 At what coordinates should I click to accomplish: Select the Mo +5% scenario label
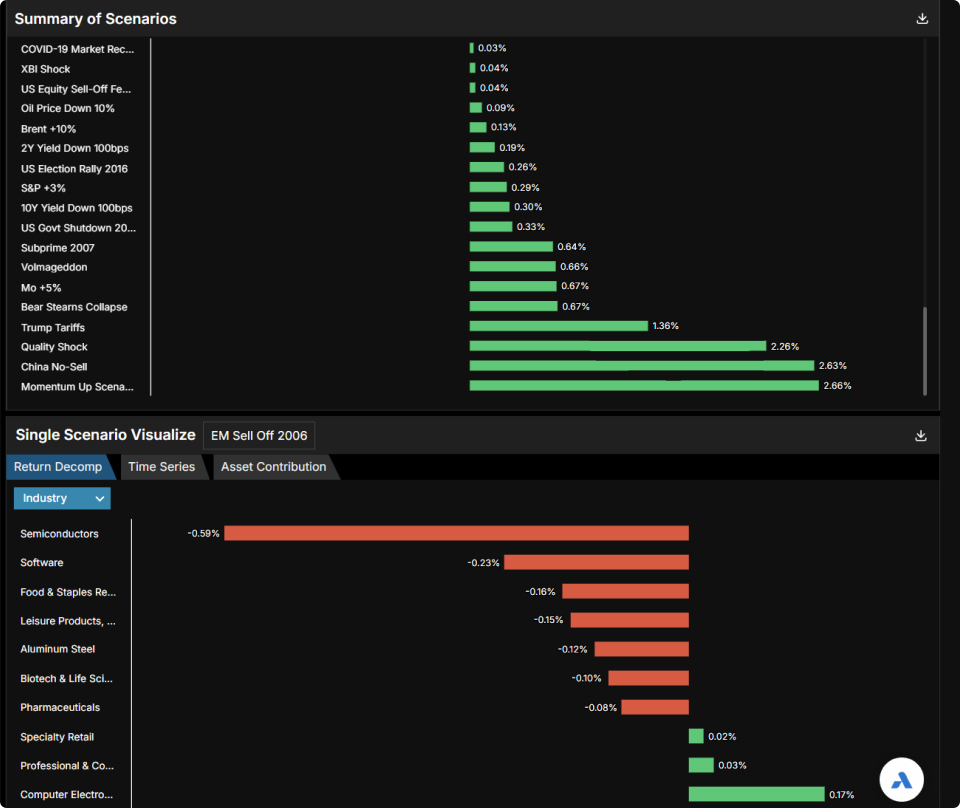[41, 288]
